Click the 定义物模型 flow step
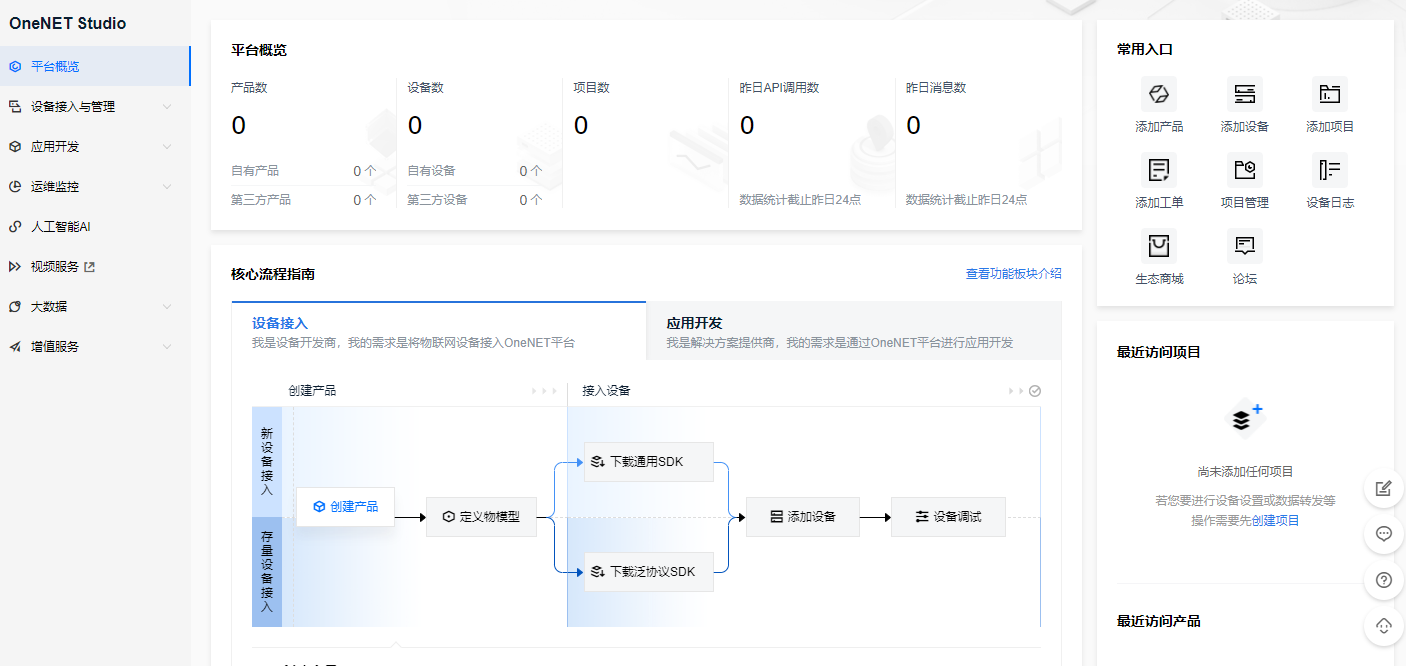The height and width of the screenshot is (666, 1406). click(481, 517)
